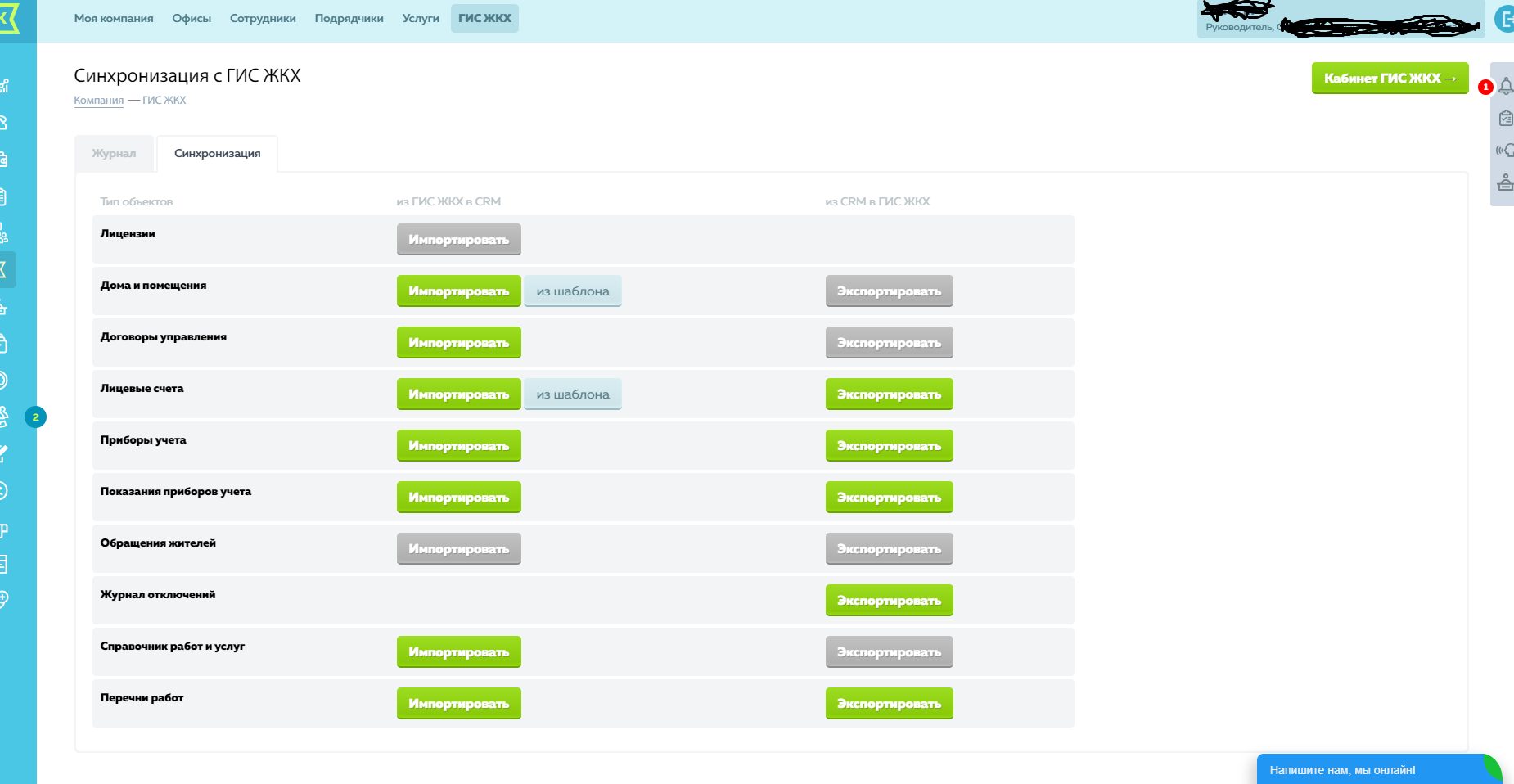The width and height of the screenshot is (1514, 784).
Task: Click из шаблона for Лицевые счета
Action: (x=573, y=394)
